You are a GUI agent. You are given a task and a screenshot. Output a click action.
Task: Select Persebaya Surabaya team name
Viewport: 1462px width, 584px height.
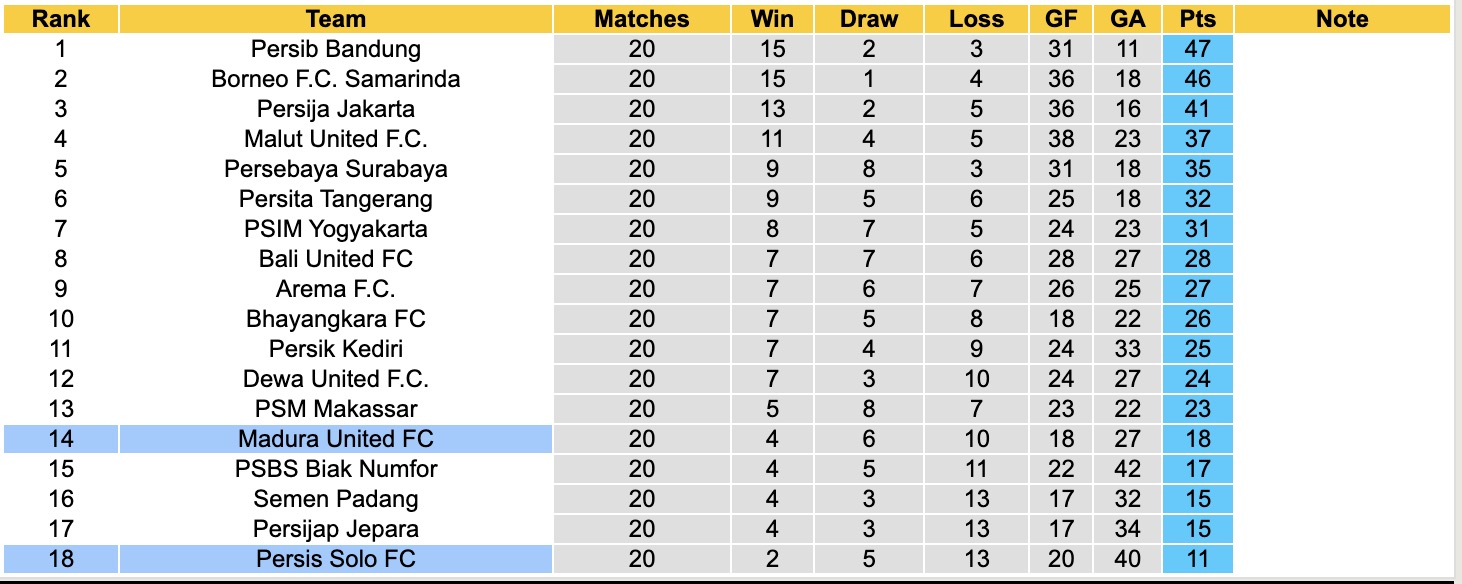(336, 169)
